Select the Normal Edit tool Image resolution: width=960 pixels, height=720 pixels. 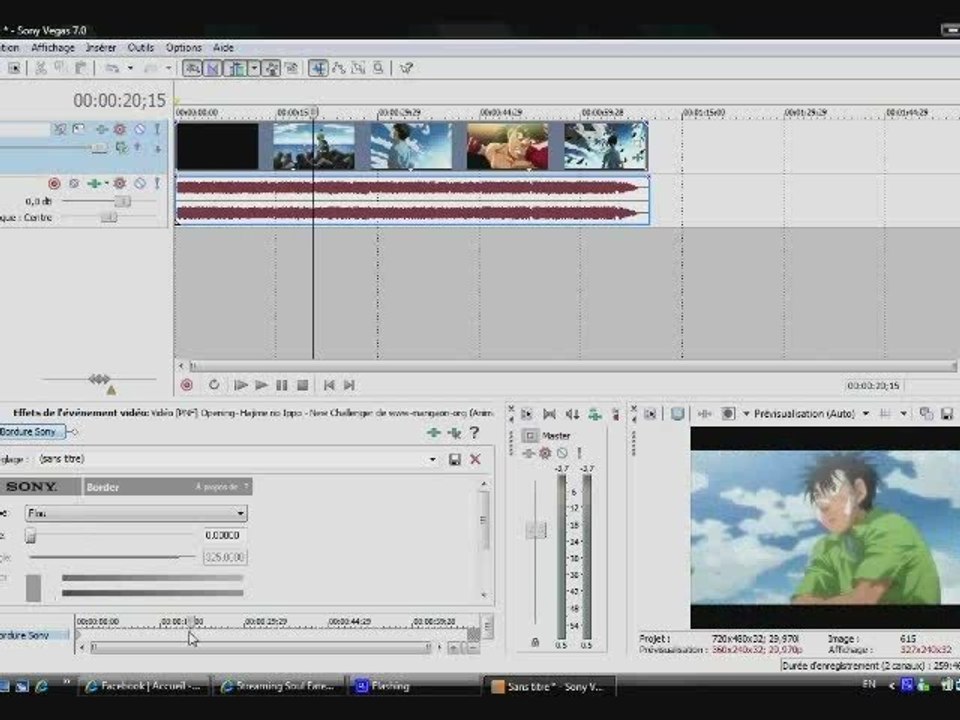318,68
